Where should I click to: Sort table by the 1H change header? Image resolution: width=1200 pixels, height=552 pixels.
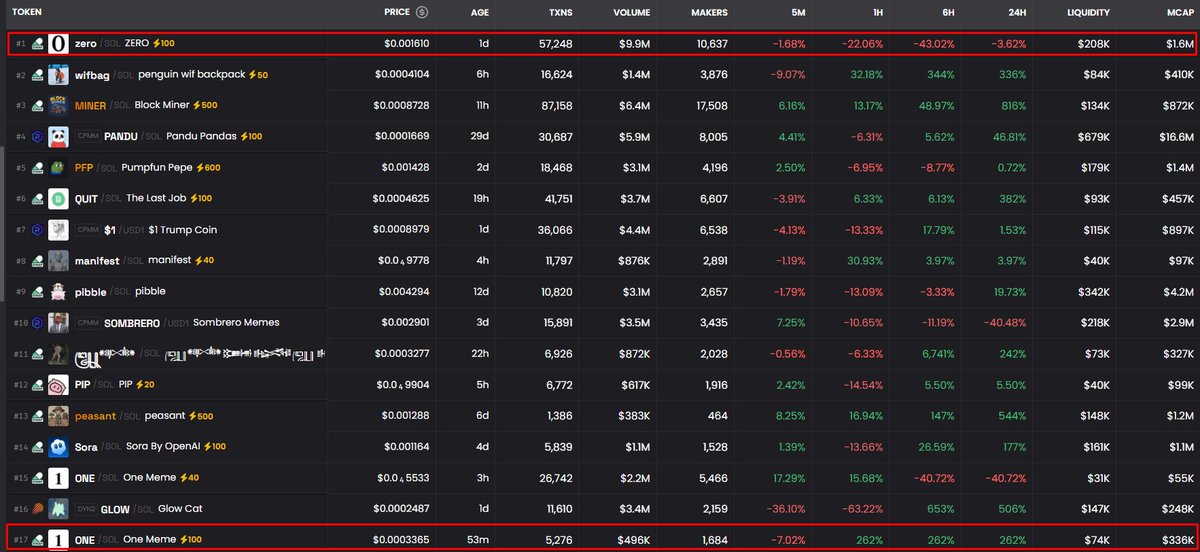(x=876, y=13)
